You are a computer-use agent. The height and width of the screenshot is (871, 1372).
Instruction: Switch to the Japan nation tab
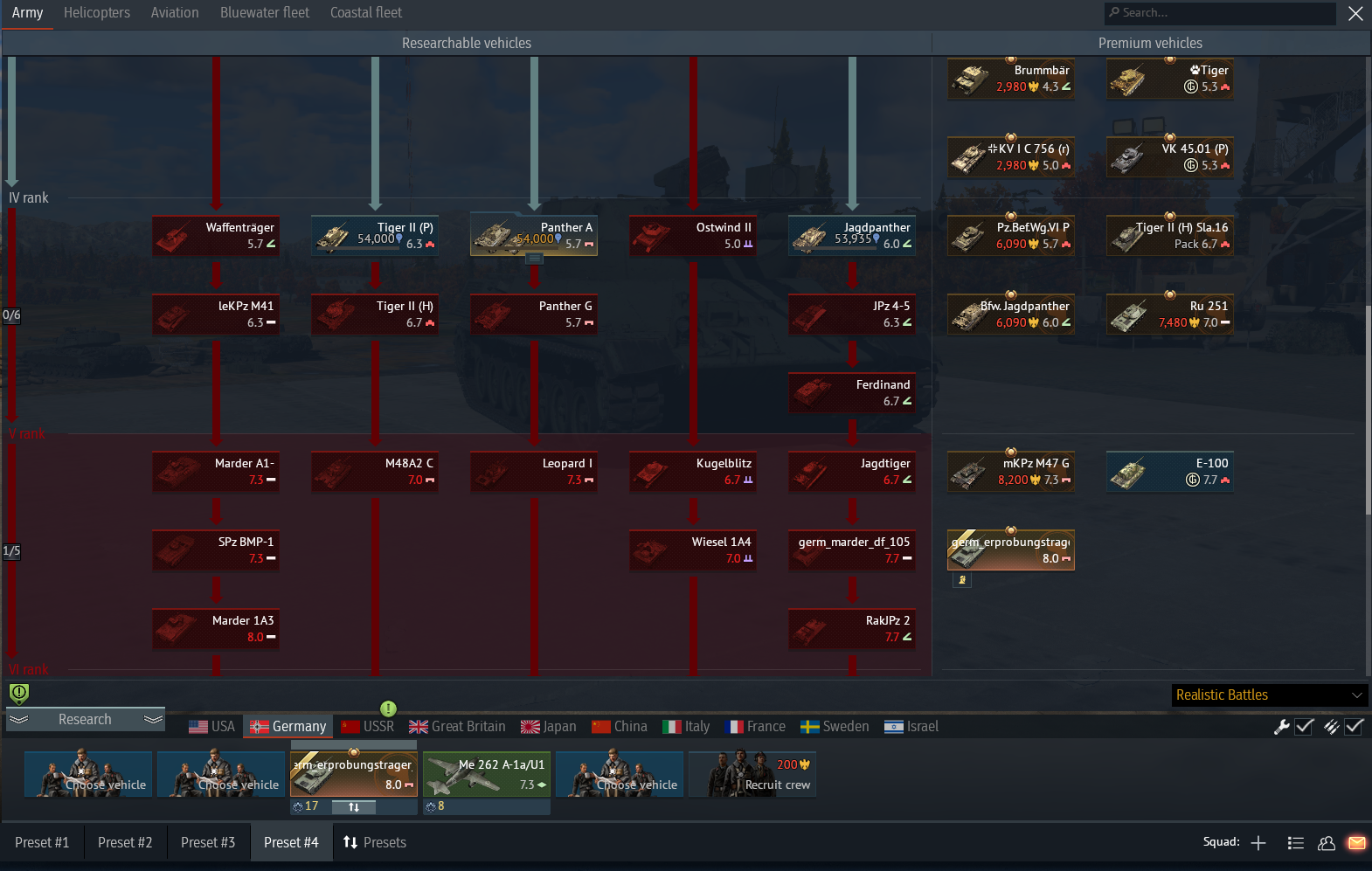pos(549,727)
